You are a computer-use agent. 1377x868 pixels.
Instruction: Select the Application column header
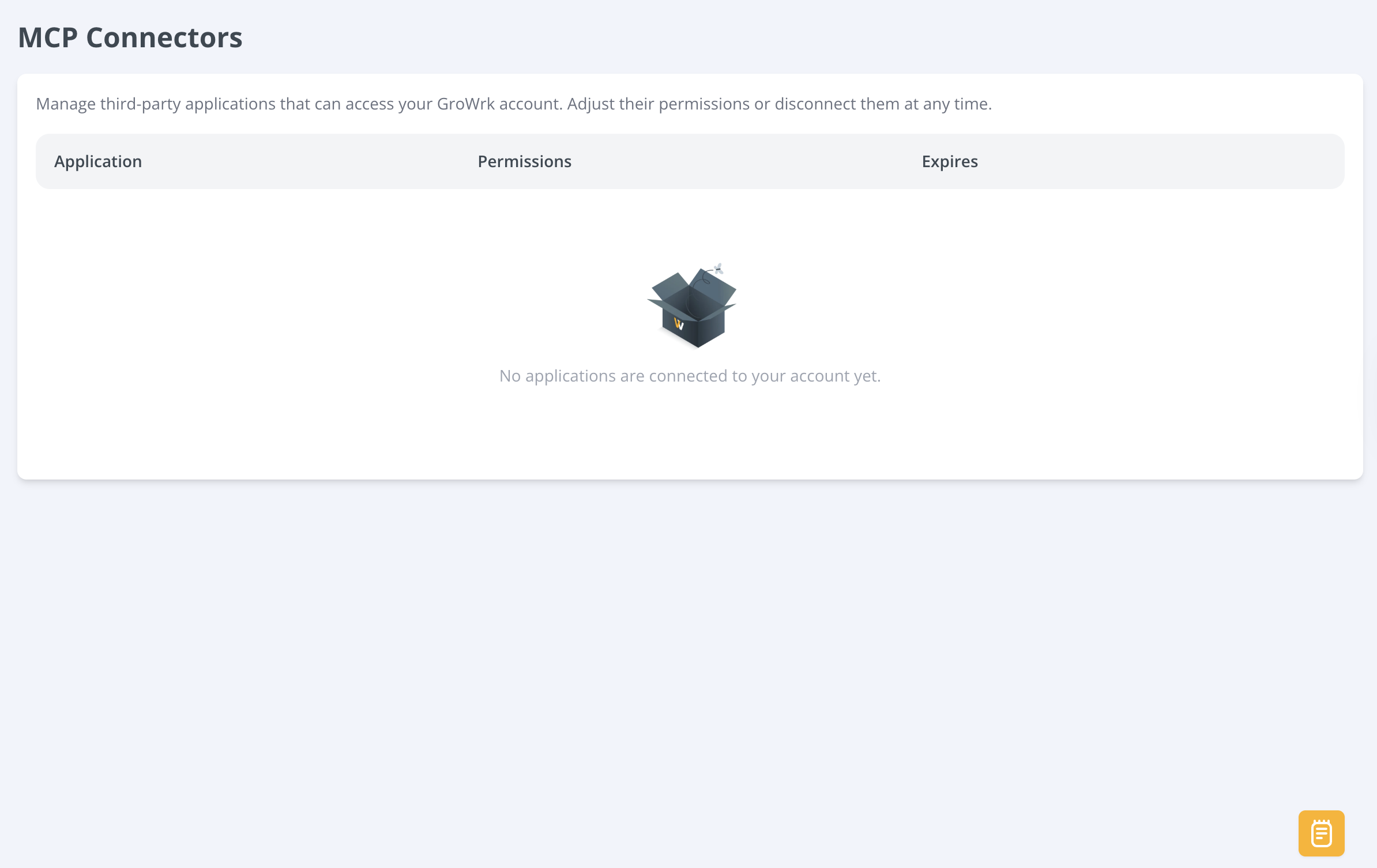[98, 161]
